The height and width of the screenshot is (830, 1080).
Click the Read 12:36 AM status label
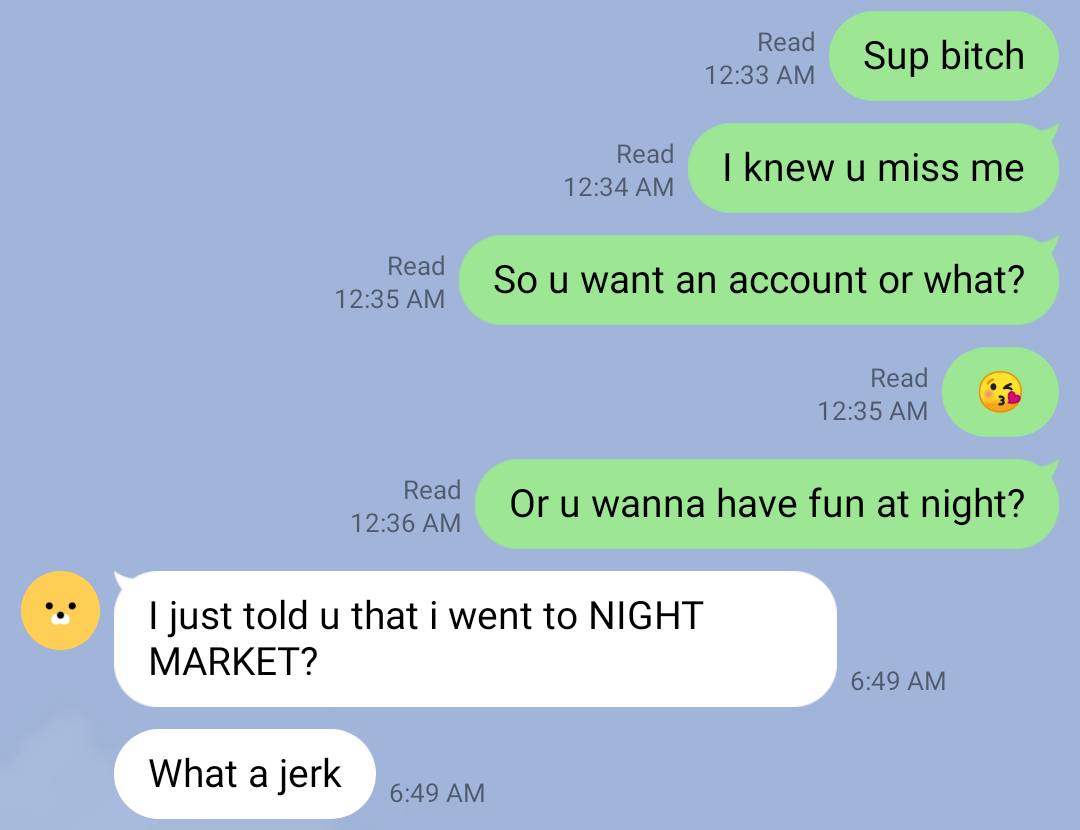coord(406,506)
